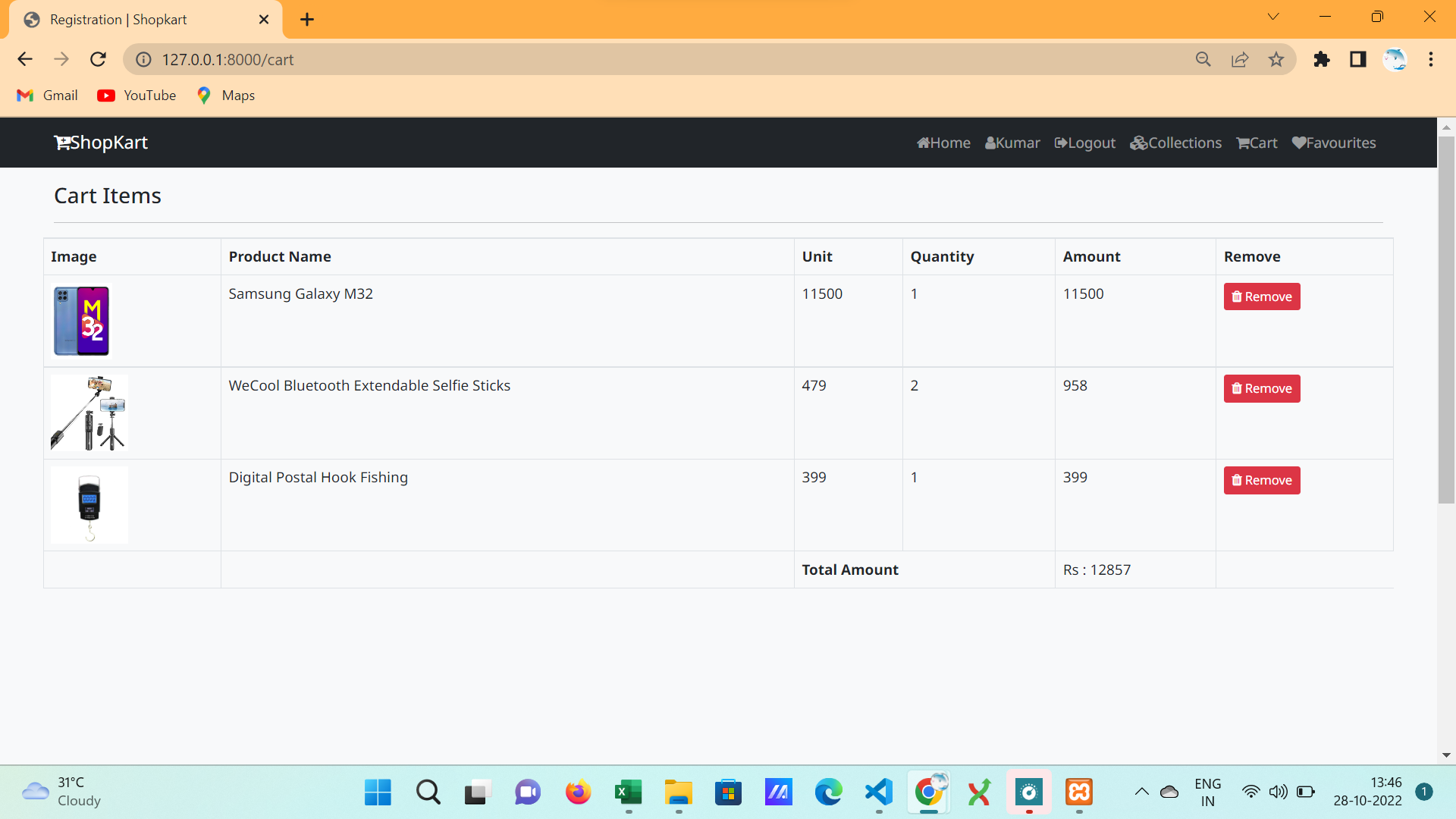
Task: Open Chrome's three-dot menu
Action: click(x=1432, y=59)
